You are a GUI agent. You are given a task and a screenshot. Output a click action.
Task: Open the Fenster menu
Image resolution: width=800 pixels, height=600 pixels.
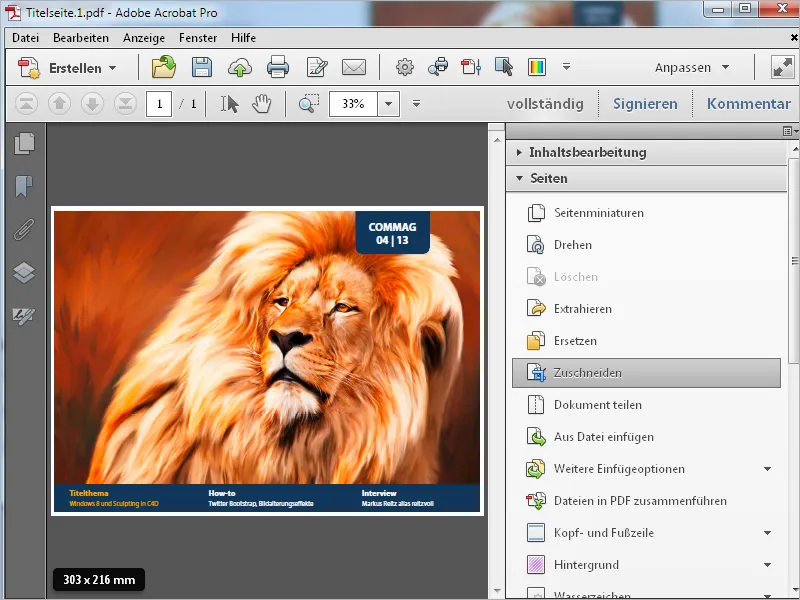[198, 38]
